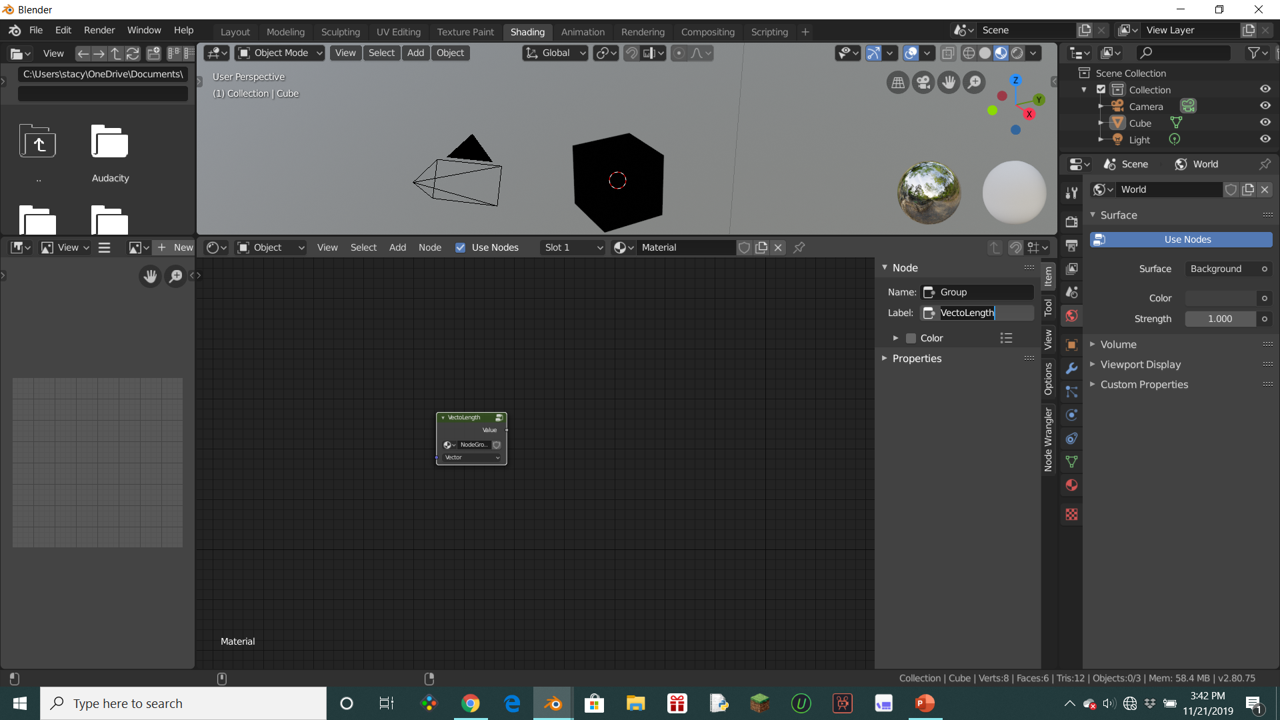Expand the node Color section

click(x=895, y=338)
